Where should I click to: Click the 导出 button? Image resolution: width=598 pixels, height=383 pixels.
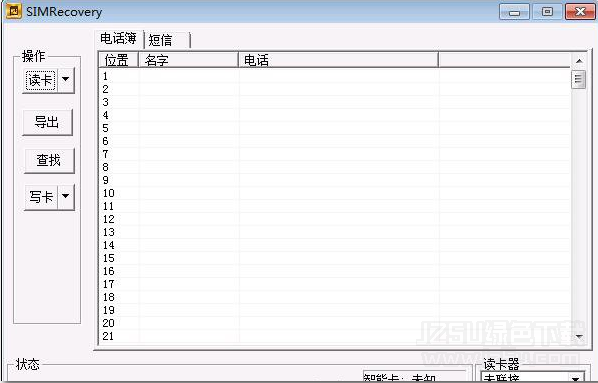(47, 122)
